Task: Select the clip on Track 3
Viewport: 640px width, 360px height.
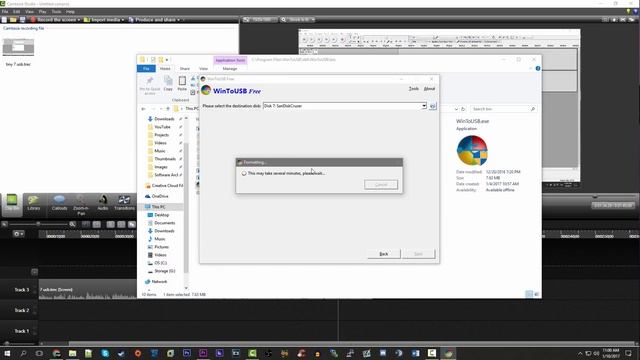Action: pos(88,290)
